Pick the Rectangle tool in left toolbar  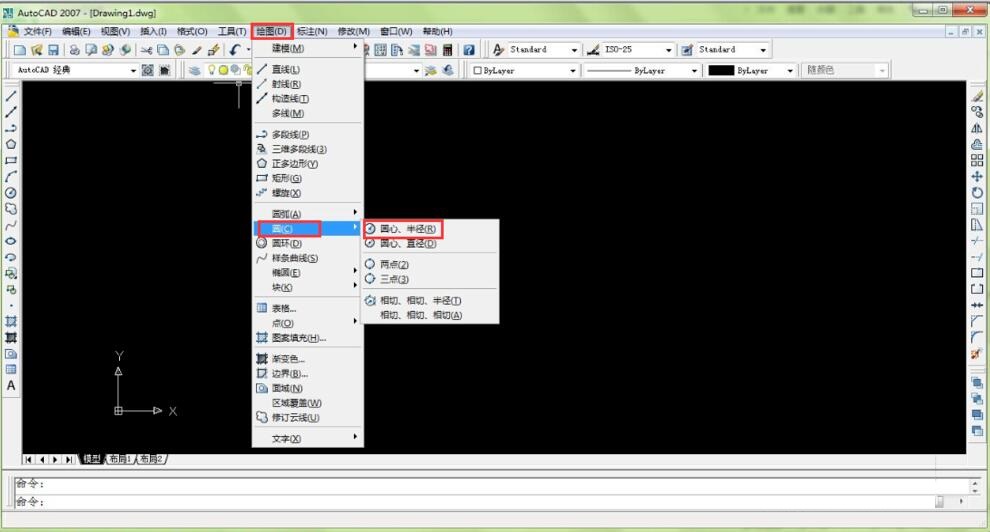tap(11, 160)
